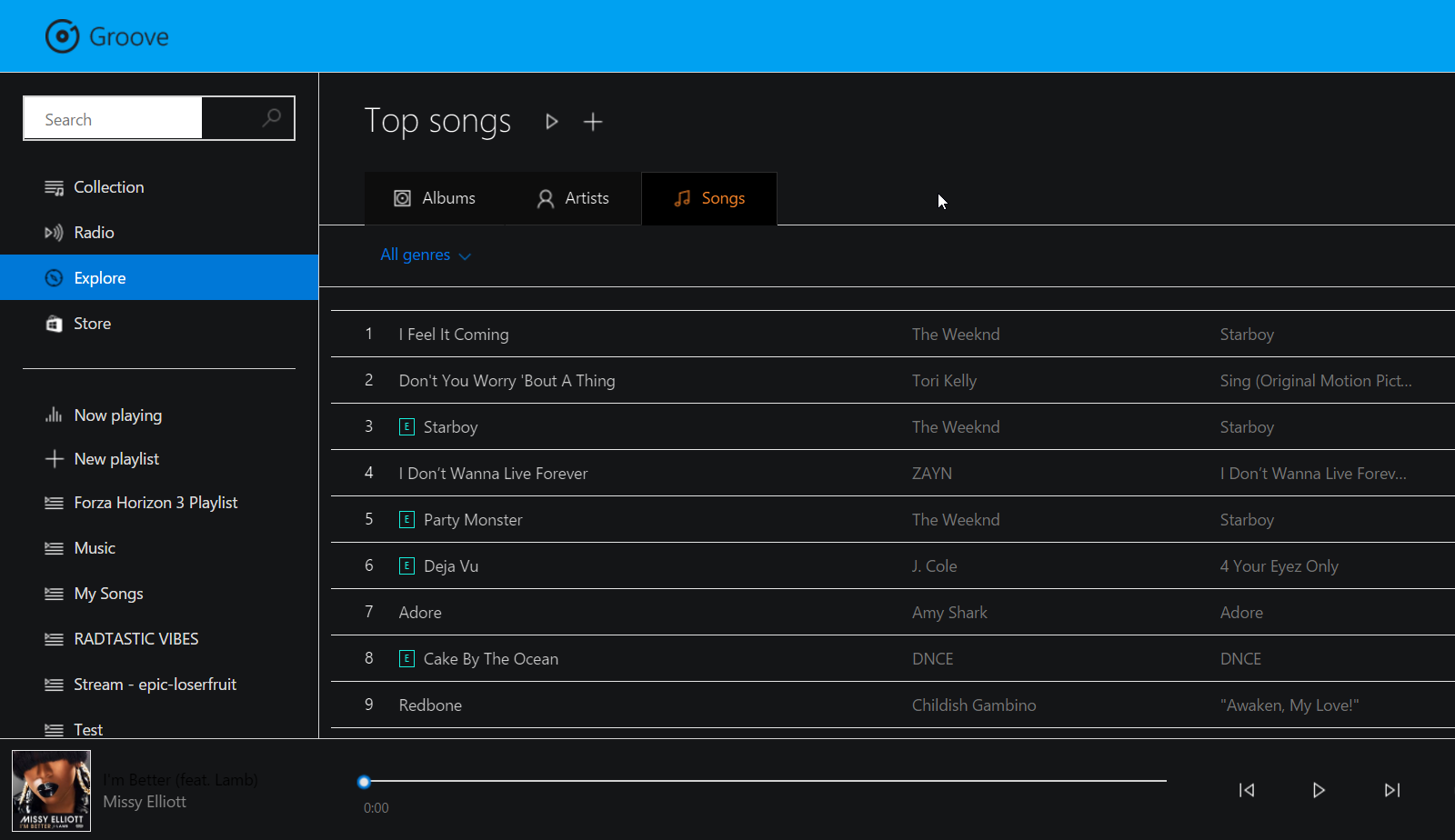Click the Now playing bars icon
This screenshot has height=840, width=1455.
click(x=54, y=415)
